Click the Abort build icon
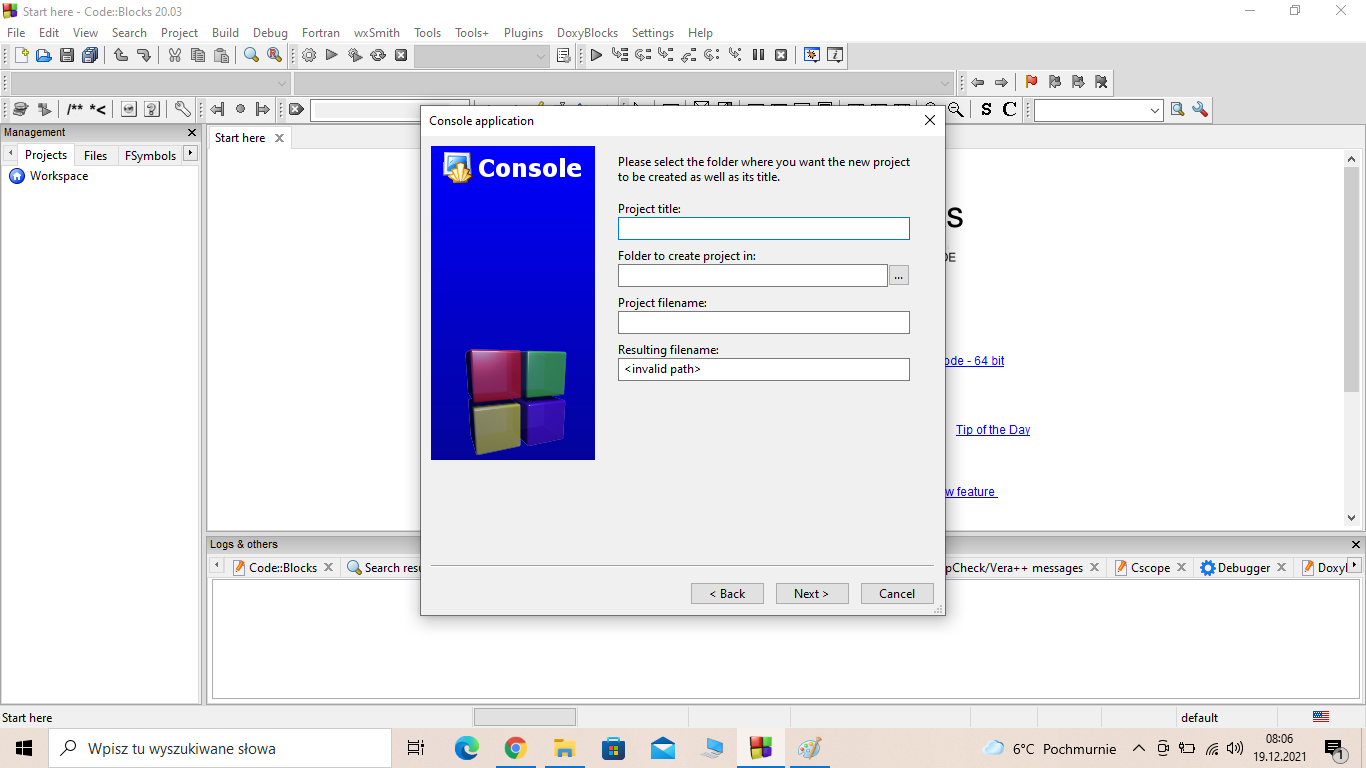1366x768 pixels. coord(401,56)
